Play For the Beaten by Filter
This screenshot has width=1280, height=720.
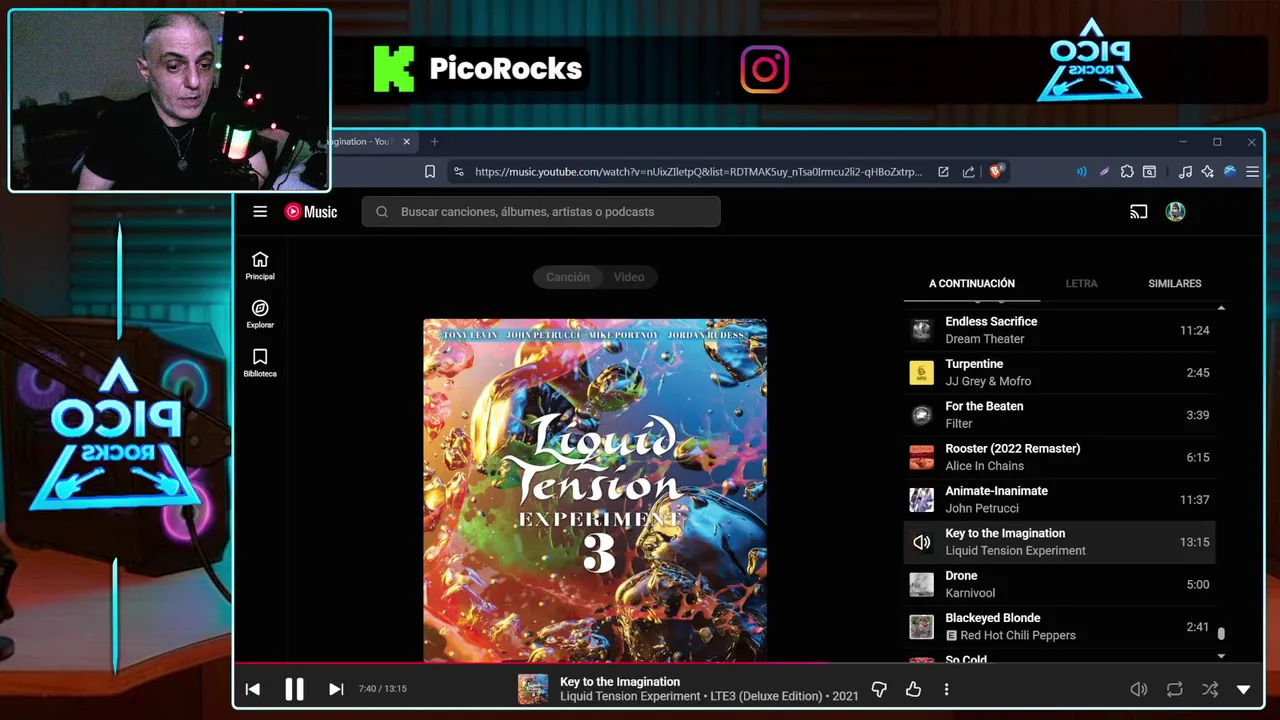(1059, 415)
